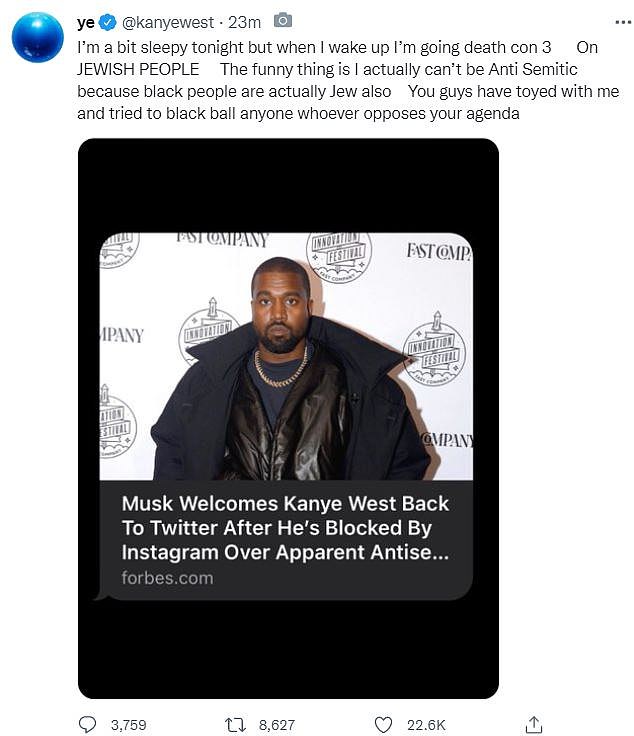Image resolution: width=634 pixels, height=736 pixels.
Task: Click the reply speech bubble icon
Action: click(88, 723)
